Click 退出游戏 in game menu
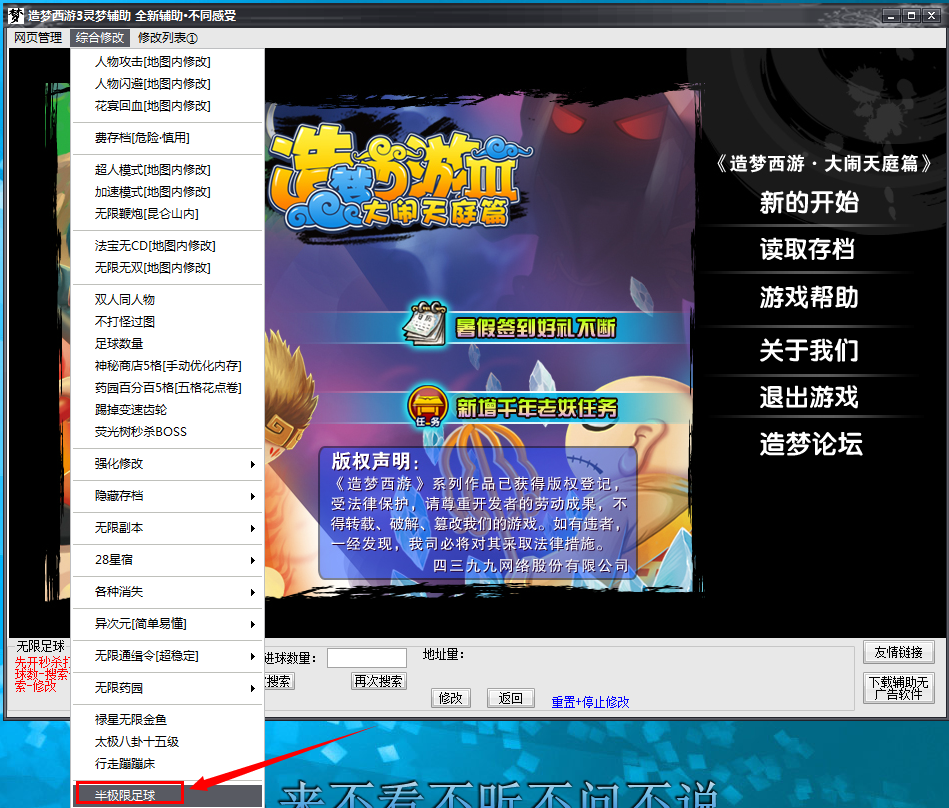This screenshot has width=949, height=808. (809, 397)
